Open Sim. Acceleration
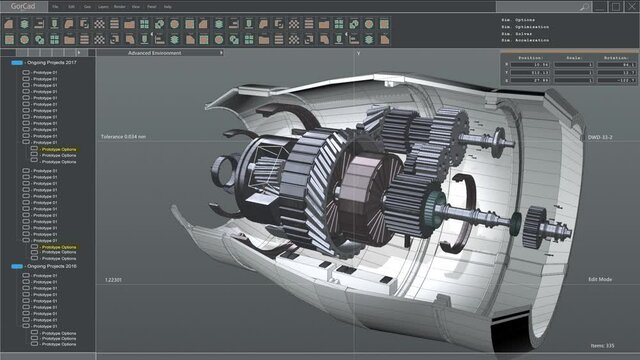 pyautogui.click(x=525, y=40)
